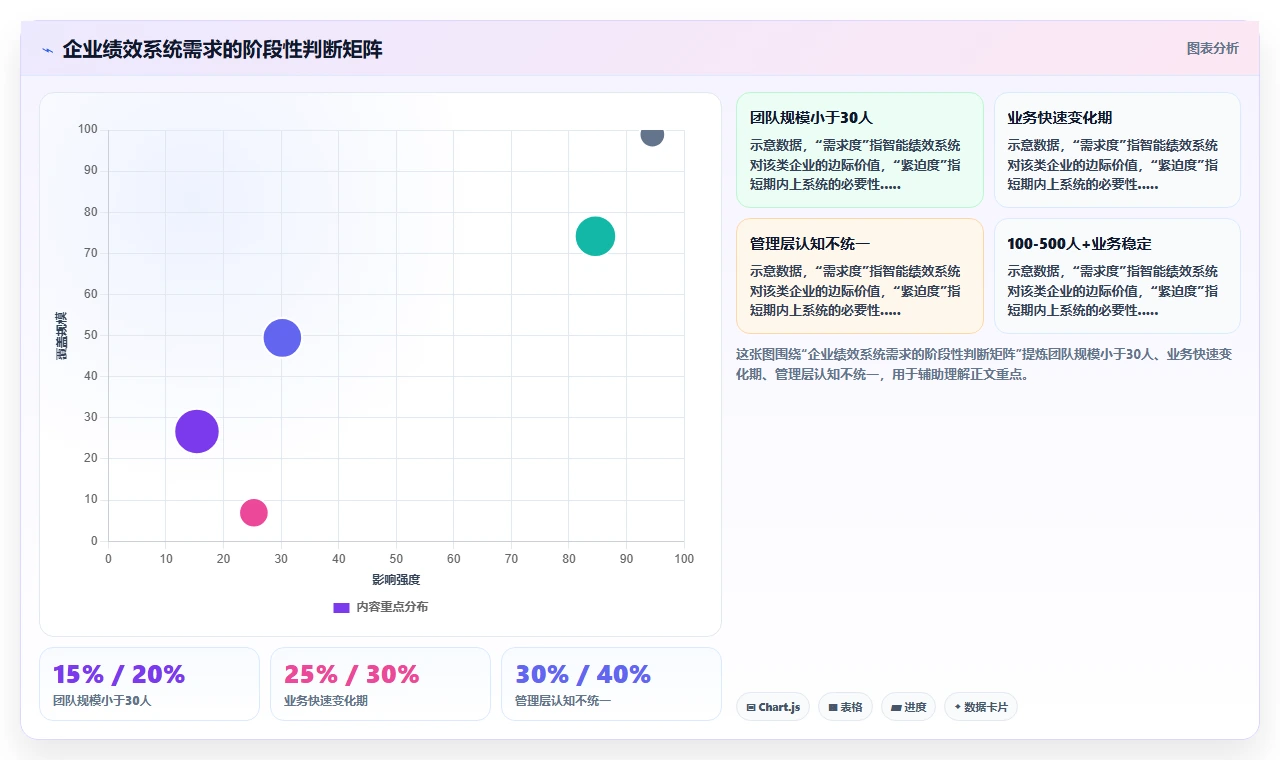
Task: Click the 影响强度 x-axis title
Action: tap(396, 580)
